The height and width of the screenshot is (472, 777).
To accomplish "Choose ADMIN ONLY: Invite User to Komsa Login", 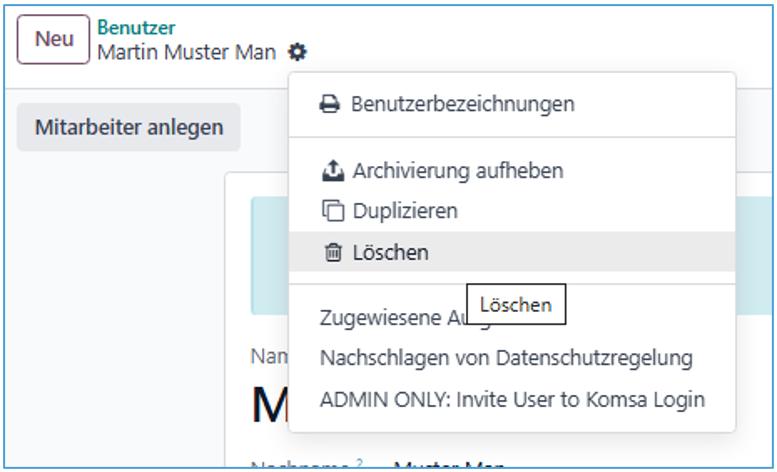I will pos(512,399).
